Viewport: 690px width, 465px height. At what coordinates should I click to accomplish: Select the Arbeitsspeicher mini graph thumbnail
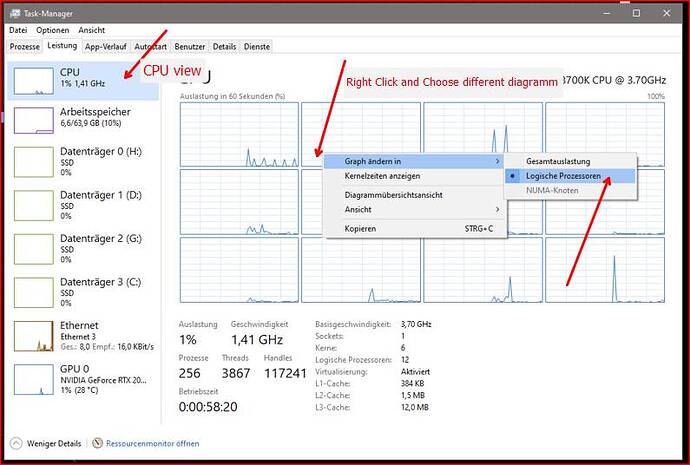pos(33,121)
